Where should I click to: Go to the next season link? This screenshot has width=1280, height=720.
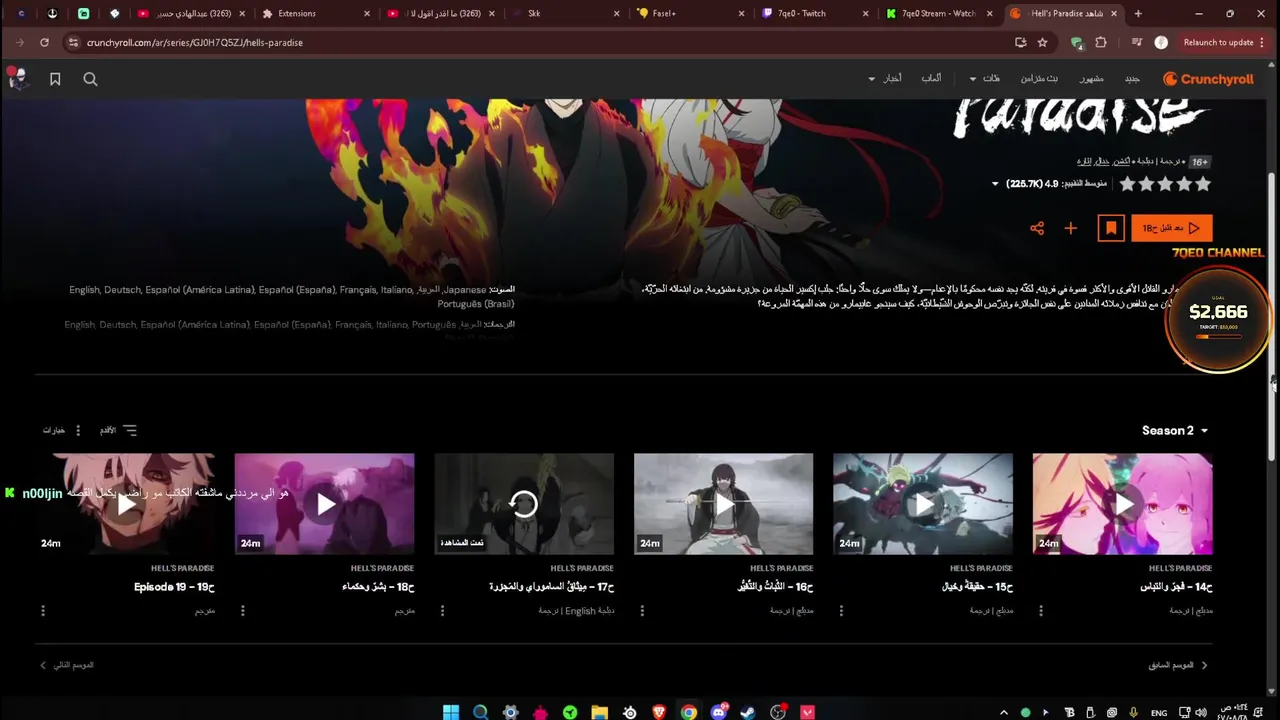click(x=67, y=665)
